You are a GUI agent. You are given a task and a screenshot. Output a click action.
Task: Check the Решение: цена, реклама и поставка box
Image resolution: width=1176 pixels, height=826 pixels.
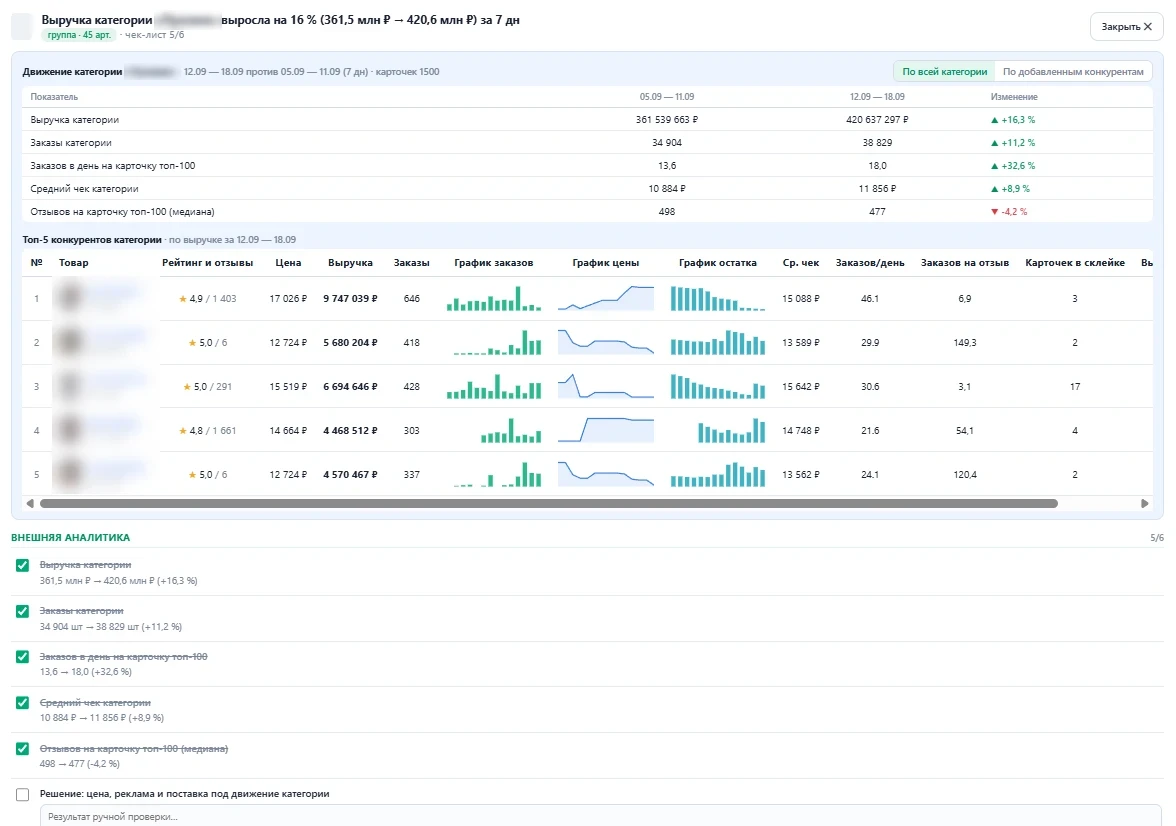tap(22, 794)
